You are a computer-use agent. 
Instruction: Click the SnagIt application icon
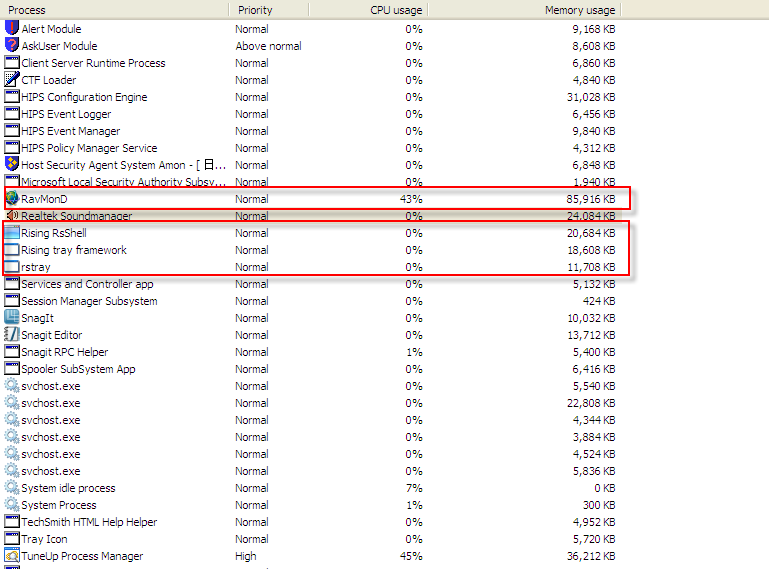[x=12, y=317]
